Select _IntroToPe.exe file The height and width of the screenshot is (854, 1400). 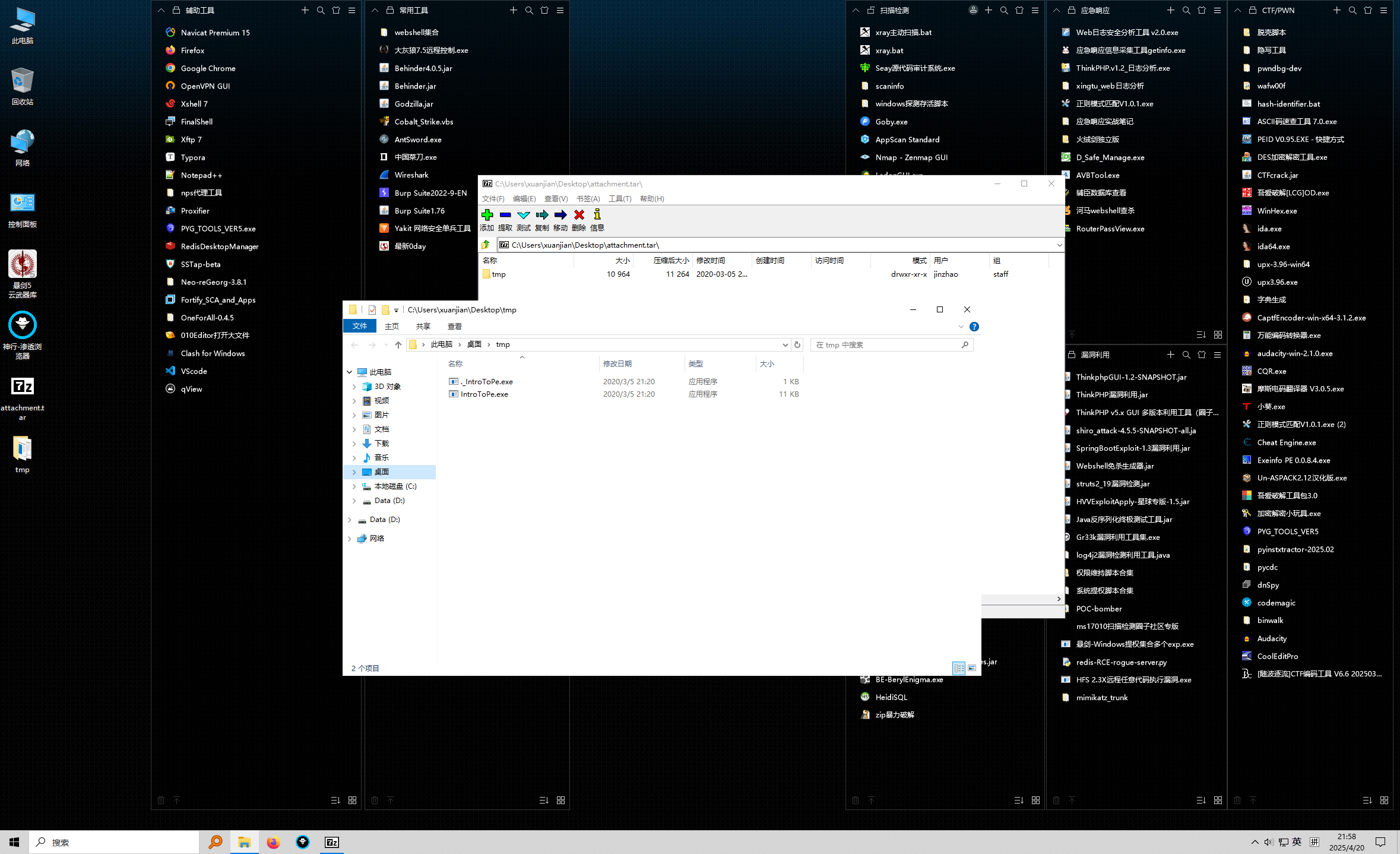pyautogui.click(x=486, y=381)
